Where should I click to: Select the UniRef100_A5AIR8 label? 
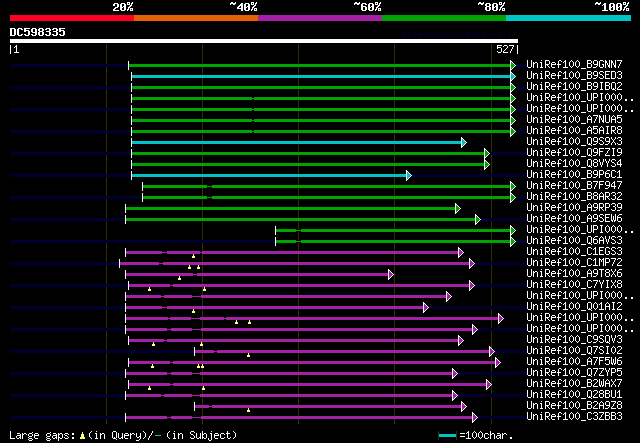574,131
